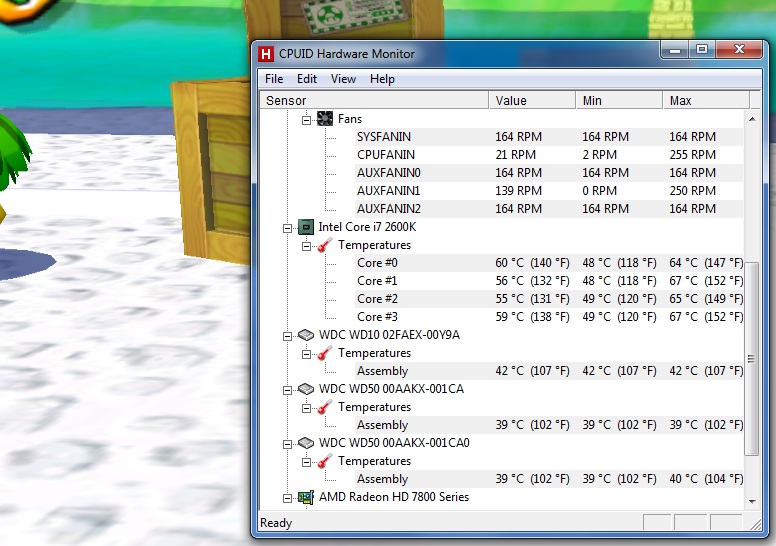This screenshot has width=776, height=546.
Task: Open the File menu
Action: coord(274,79)
